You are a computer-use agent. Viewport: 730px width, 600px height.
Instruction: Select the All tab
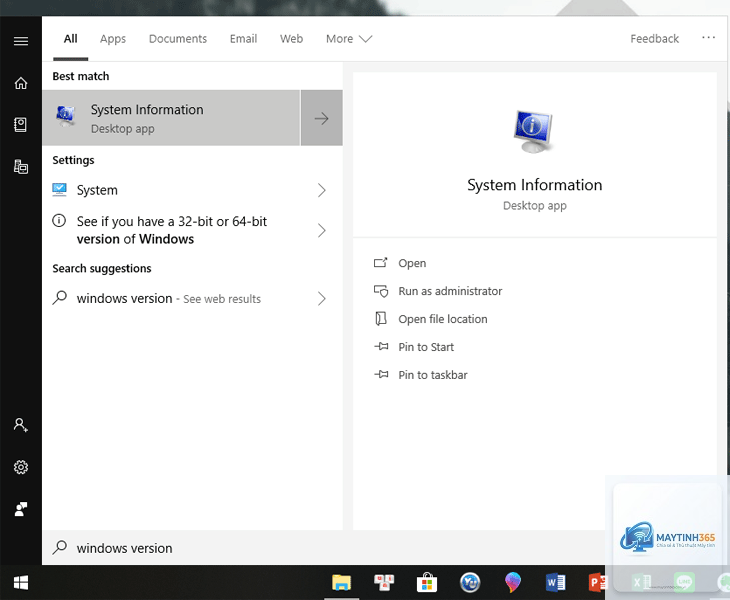coord(70,39)
